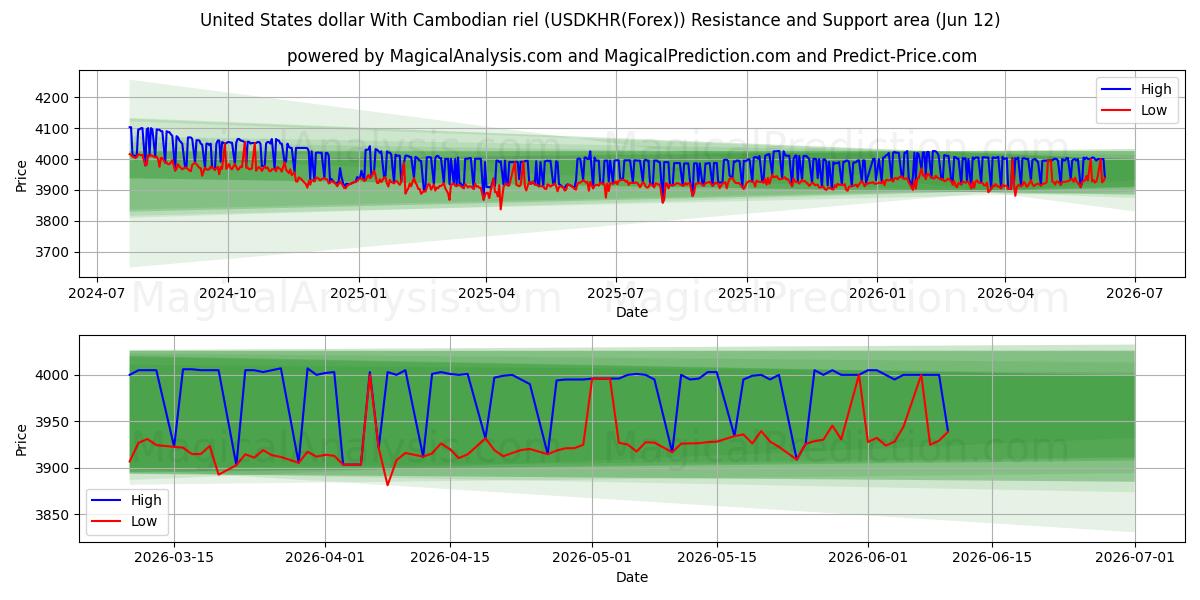The height and width of the screenshot is (600, 1200).
Task: Click the 2026-07 x-axis tick label
Action: click(x=1135, y=294)
